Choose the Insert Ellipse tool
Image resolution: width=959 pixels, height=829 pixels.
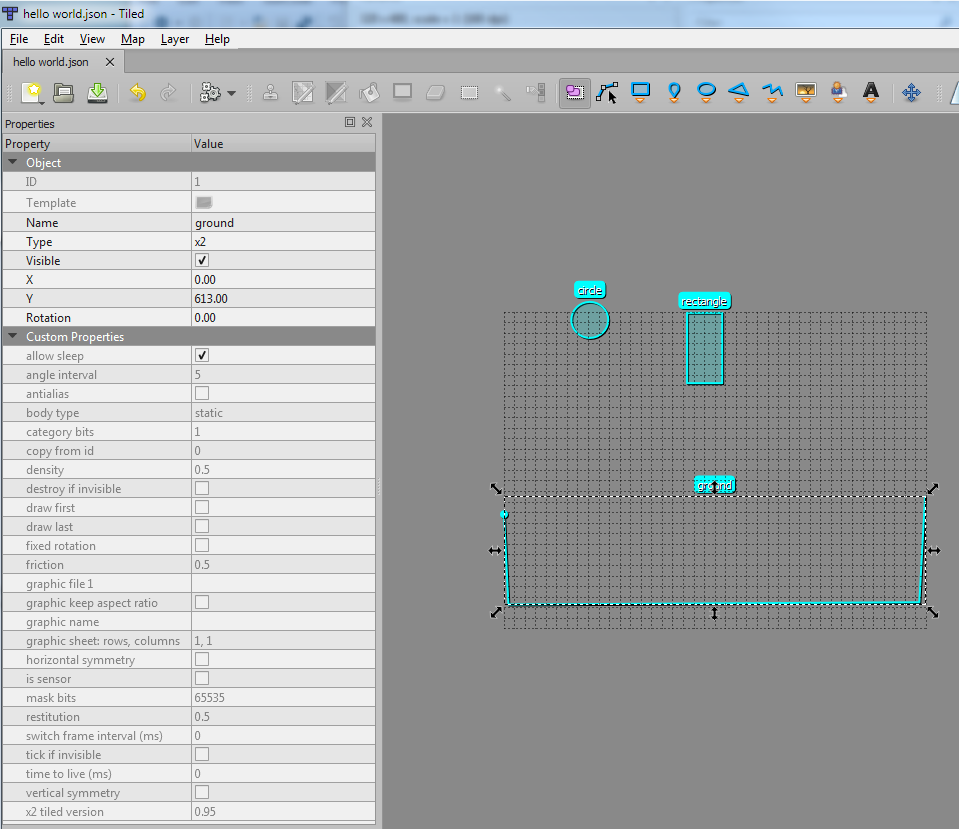[x=706, y=93]
